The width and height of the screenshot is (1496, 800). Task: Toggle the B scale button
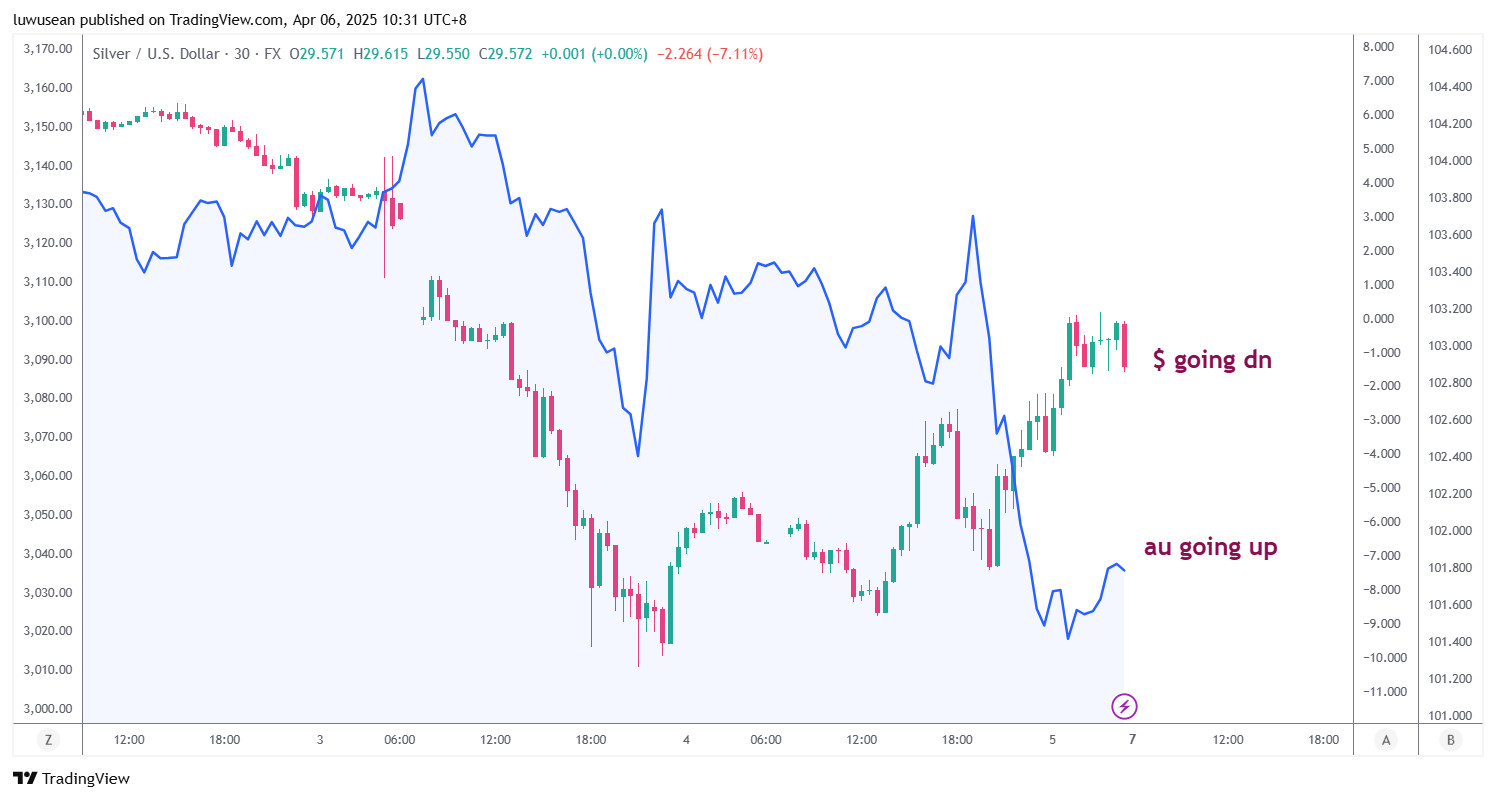pyautogui.click(x=1450, y=740)
